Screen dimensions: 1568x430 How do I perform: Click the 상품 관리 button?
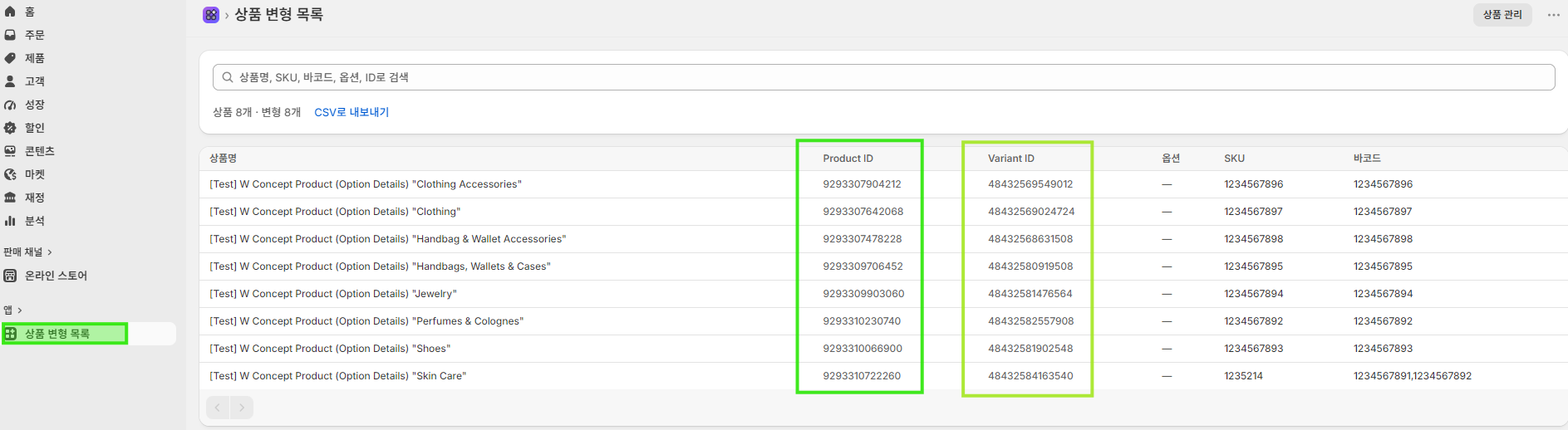[1502, 14]
